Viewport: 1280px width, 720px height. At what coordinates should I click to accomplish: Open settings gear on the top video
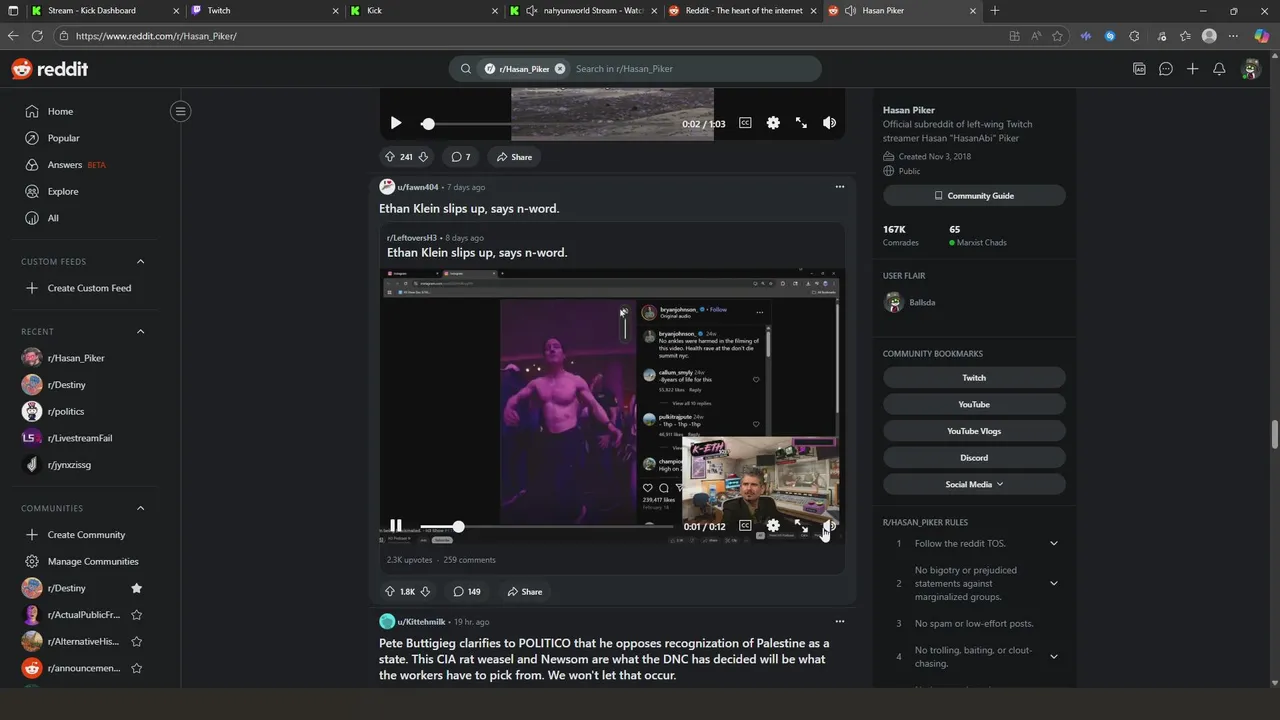click(x=773, y=123)
